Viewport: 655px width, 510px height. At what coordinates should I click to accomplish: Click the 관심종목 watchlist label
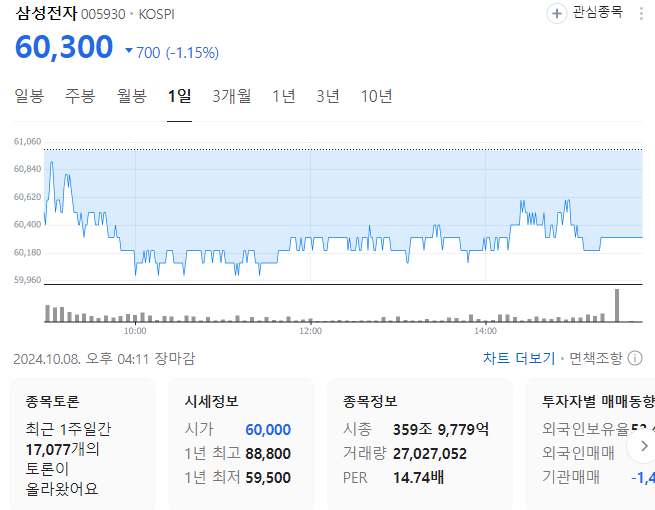tap(597, 13)
